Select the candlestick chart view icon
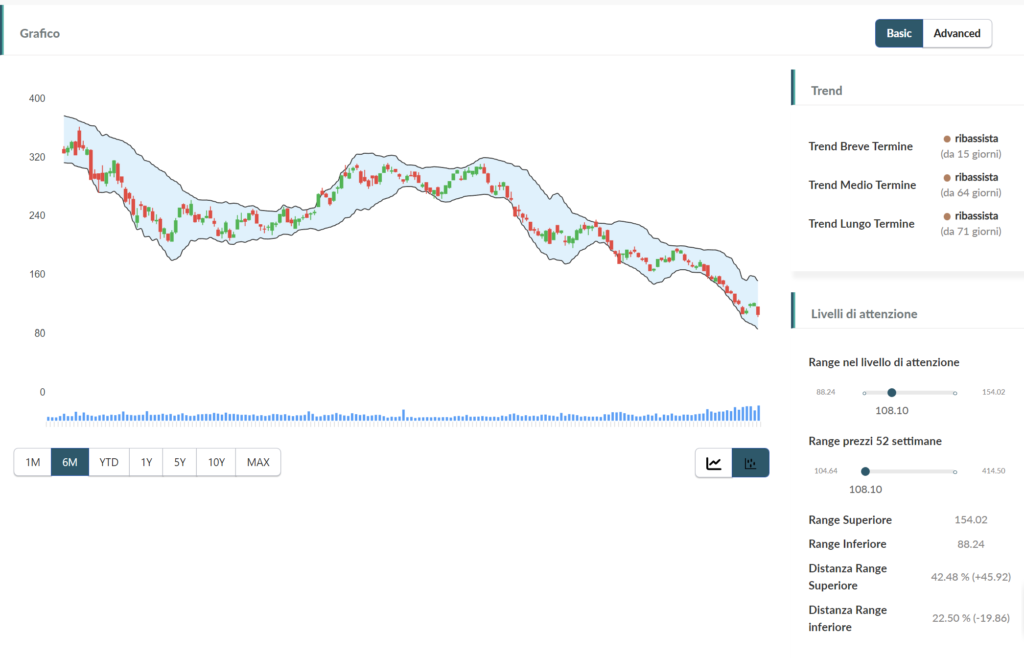The width and height of the screenshot is (1024, 658). (751, 463)
